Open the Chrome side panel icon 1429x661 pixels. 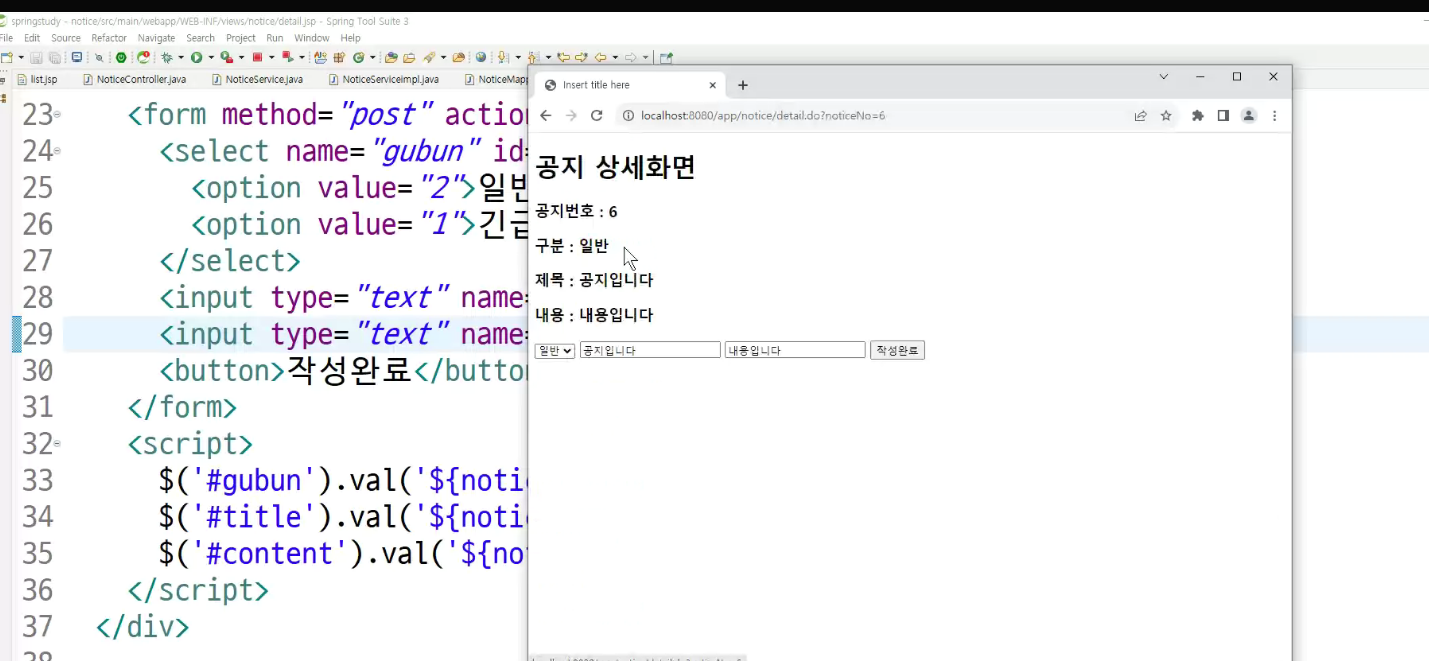coord(1223,116)
